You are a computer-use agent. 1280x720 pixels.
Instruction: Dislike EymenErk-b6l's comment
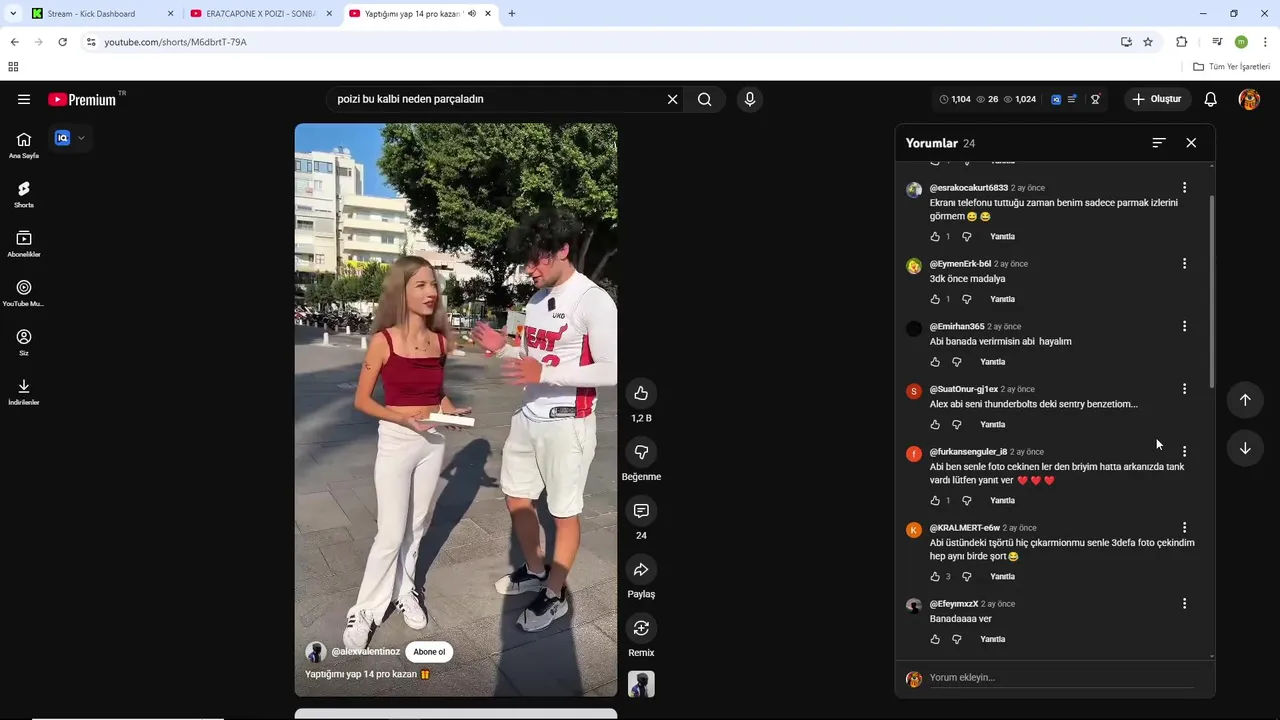(x=966, y=299)
